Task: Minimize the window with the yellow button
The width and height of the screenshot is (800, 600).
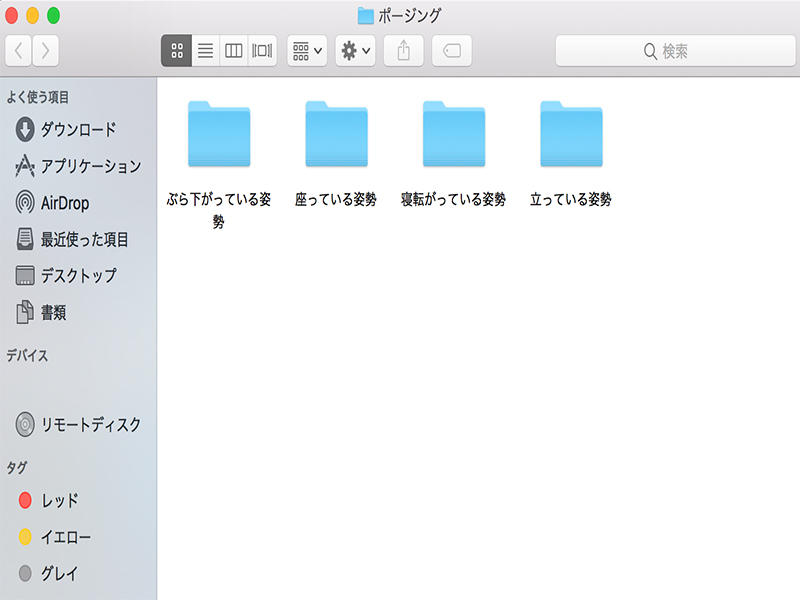Action: pos(32,16)
